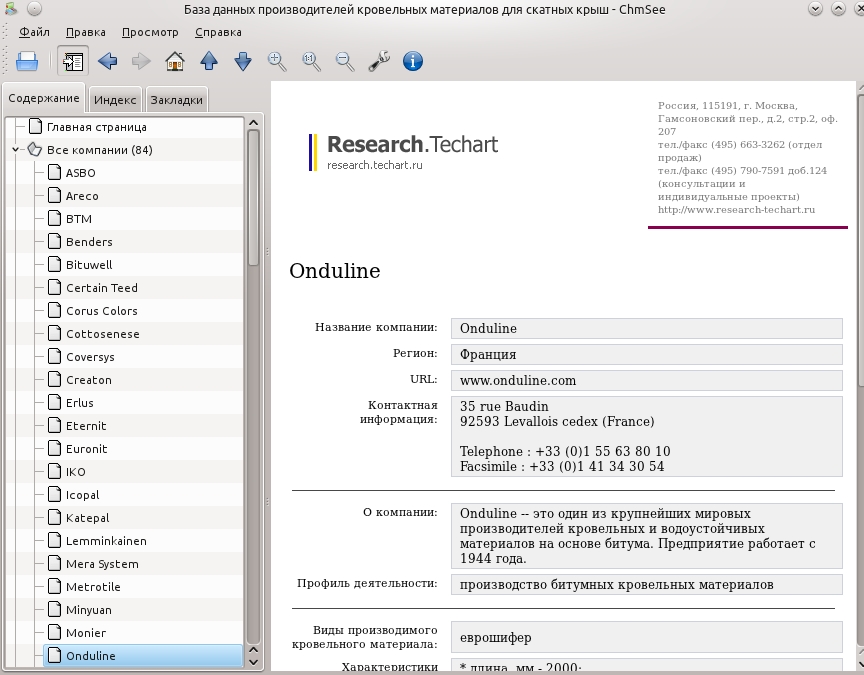Screen dimensions: 864x675
Task: Zoom out with the minus magnifier
Action: point(345,61)
